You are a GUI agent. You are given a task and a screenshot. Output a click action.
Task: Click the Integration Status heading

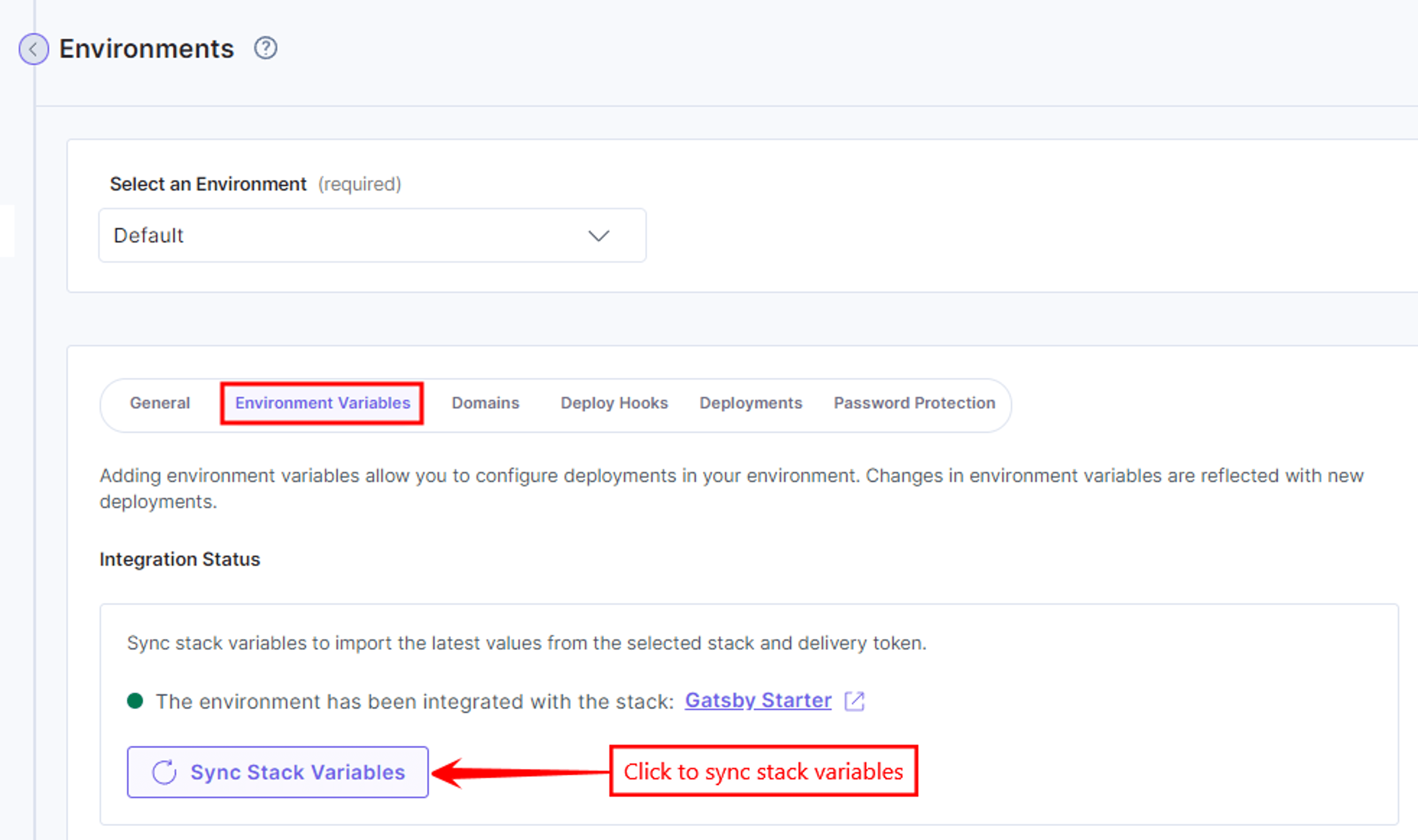coord(179,559)
